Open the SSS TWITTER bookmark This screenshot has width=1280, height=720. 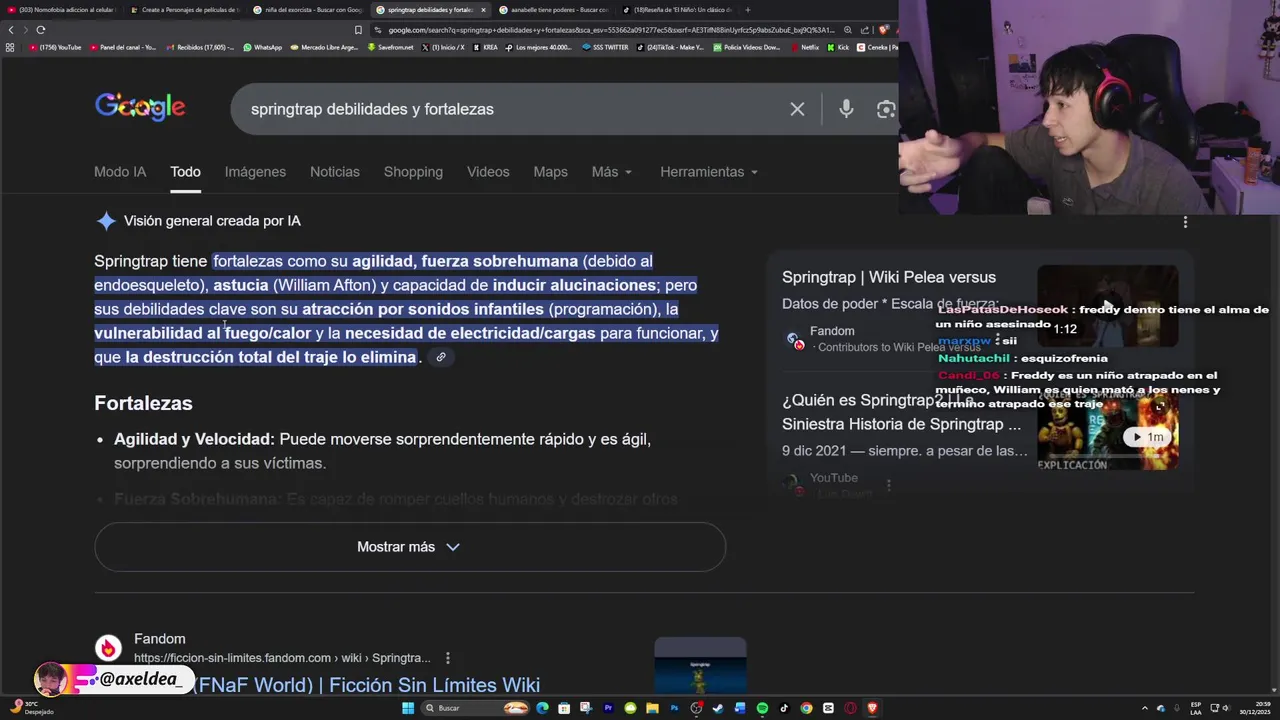pos(606,47)
